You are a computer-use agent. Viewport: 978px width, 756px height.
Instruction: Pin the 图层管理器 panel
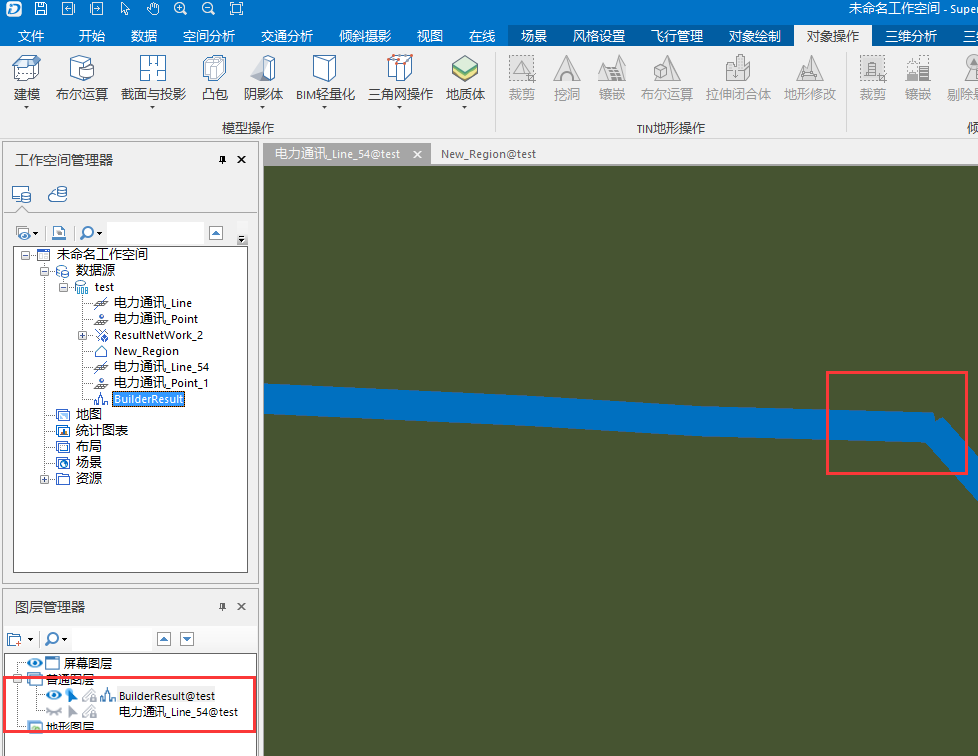222,606
